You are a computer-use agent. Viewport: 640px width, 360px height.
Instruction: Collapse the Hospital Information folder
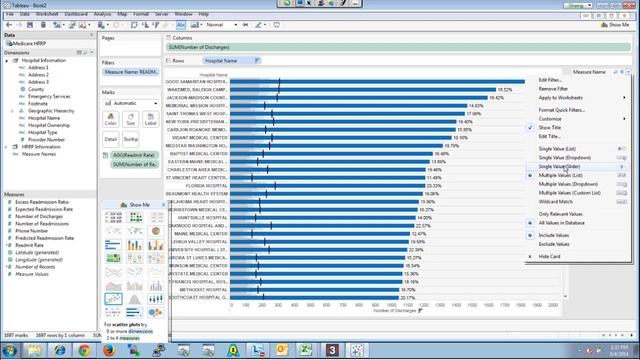(x=6, y=60)
